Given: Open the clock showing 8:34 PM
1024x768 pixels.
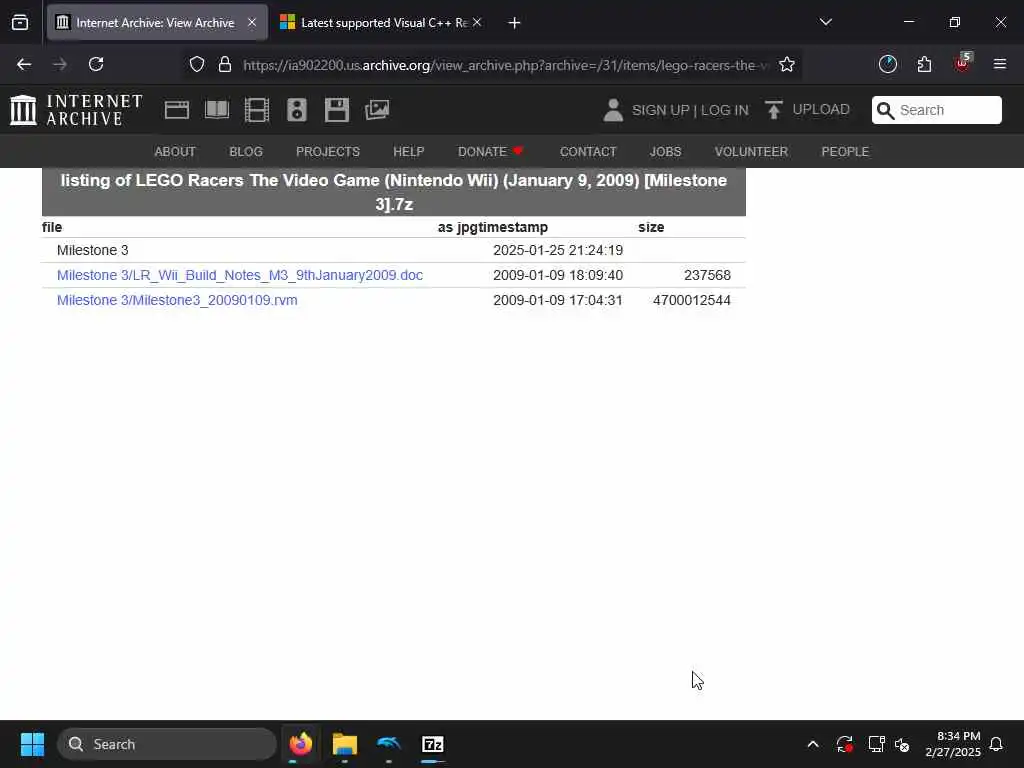Looking at the screenshot, I should pyautogui.click(x=953, y=744).
